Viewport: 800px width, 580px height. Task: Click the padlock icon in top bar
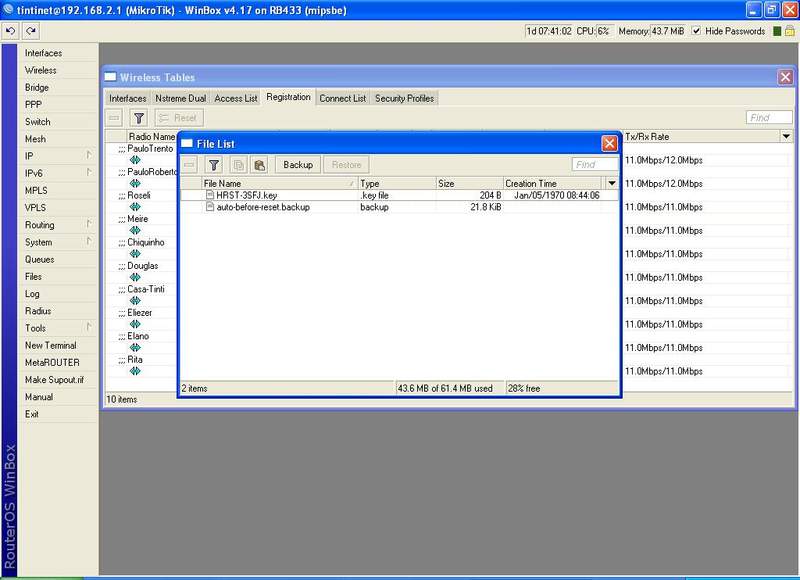click(789, 31)
